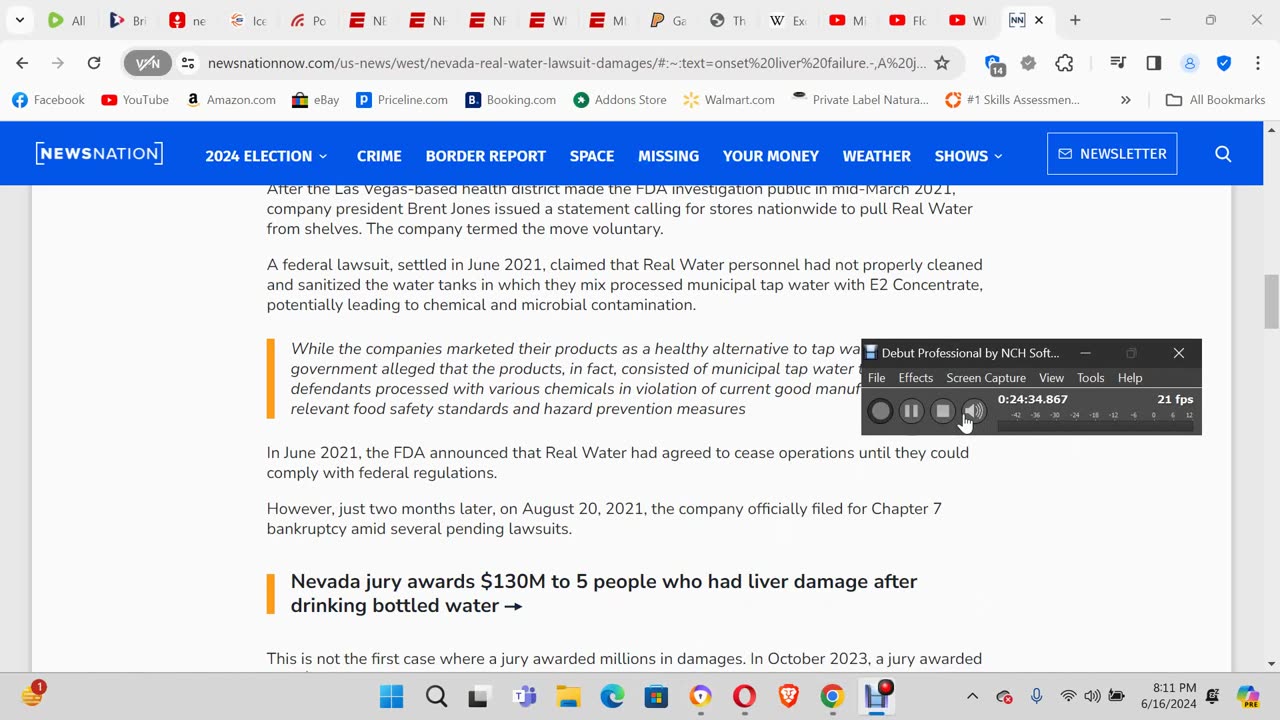Open Chrome Extensions puzzle icon
Image resolution: width=1280 pixels, height=720 pixels.
(1064, 63)
